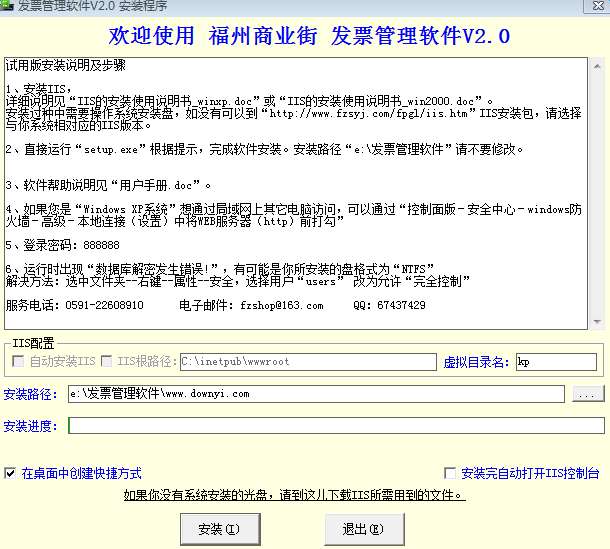Click the 安装(I) button
610x549 pixels.
220,529
